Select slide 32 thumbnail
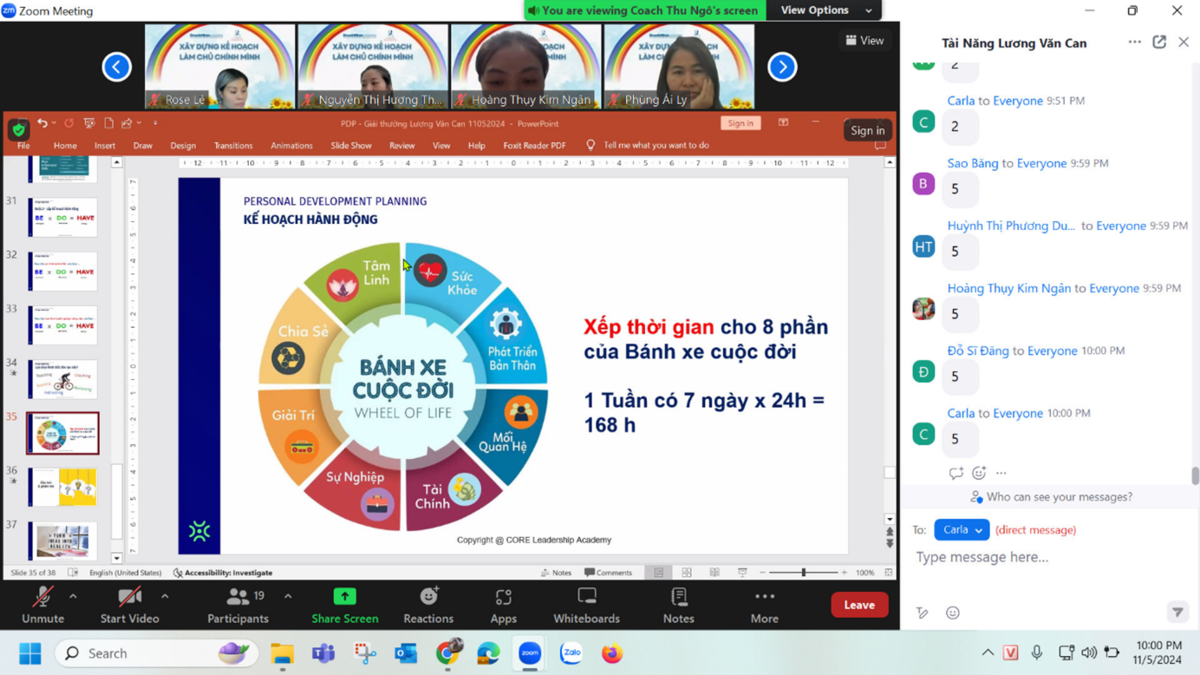 coord(62,271)
